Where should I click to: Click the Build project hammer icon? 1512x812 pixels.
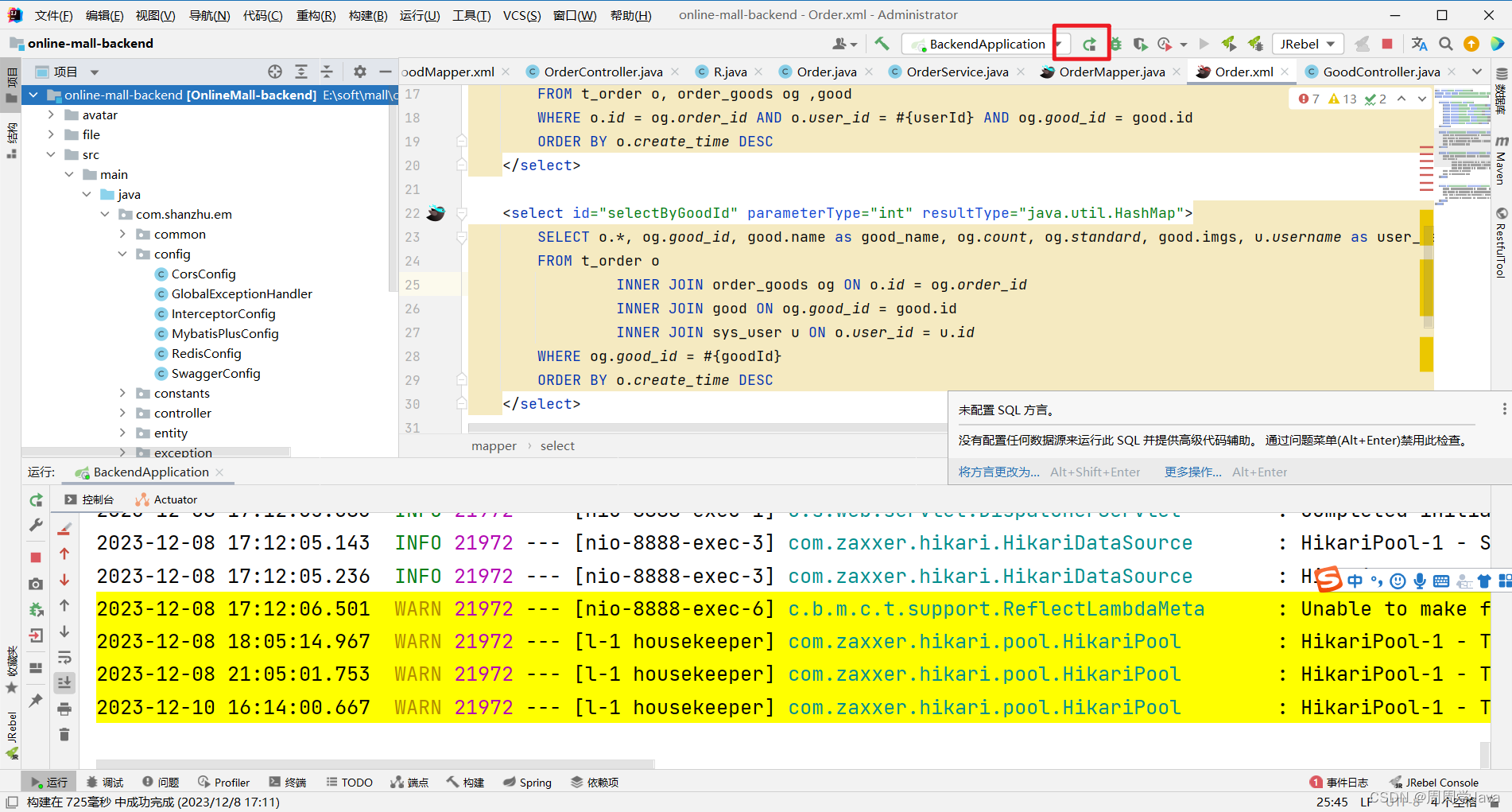[x=882, y=44]
